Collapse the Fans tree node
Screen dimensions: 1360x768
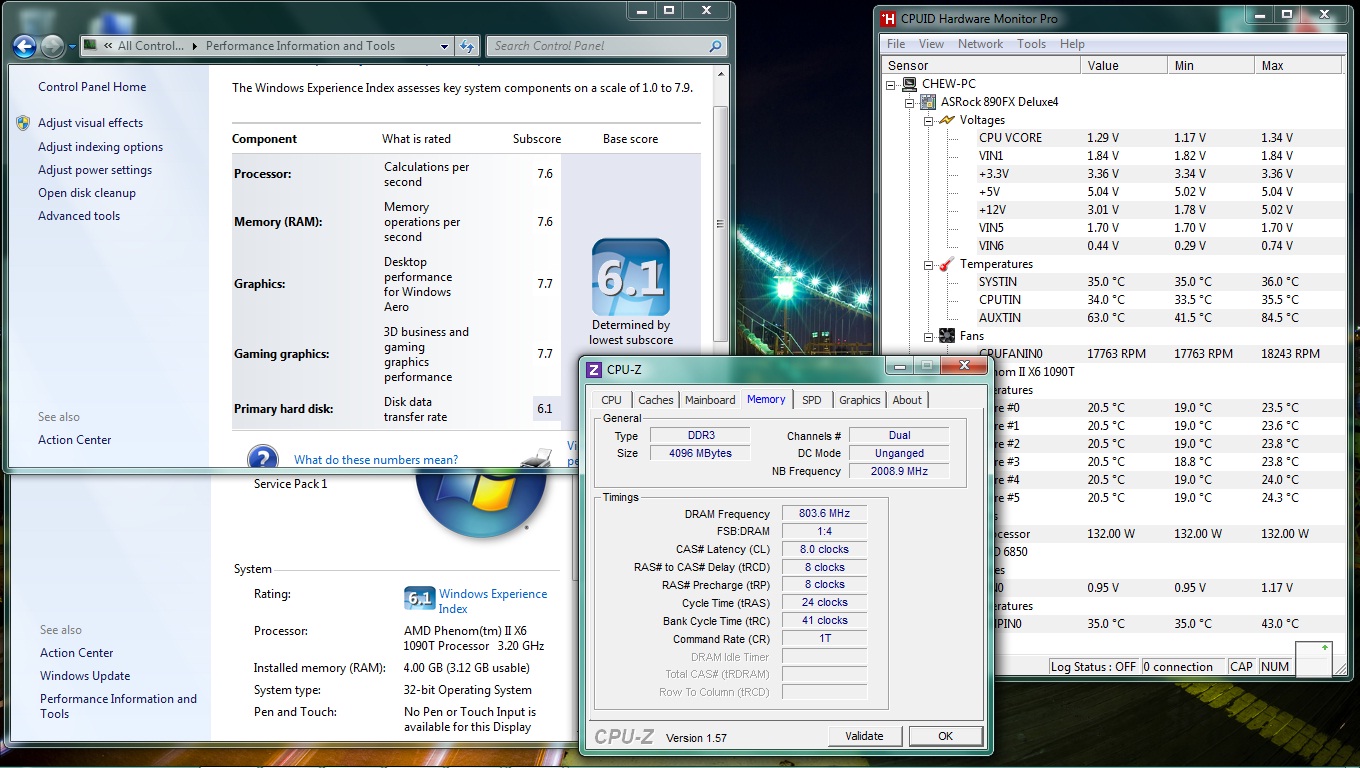click(928, 337)
